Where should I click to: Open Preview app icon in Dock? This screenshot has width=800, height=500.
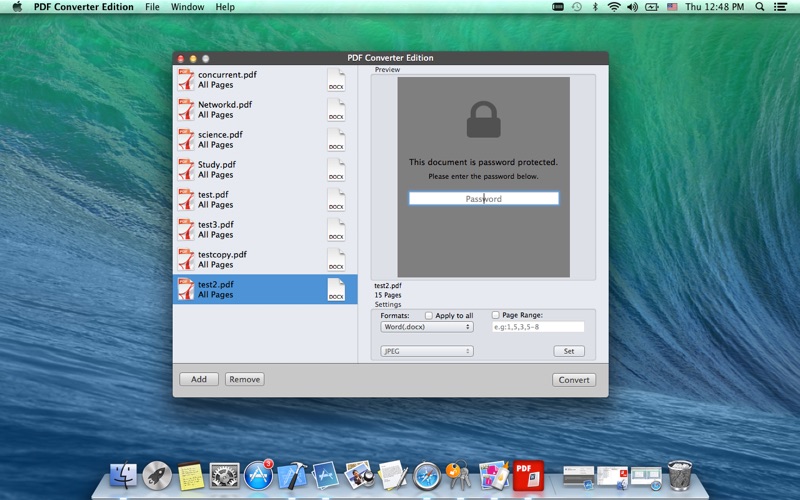pos(359,476)
